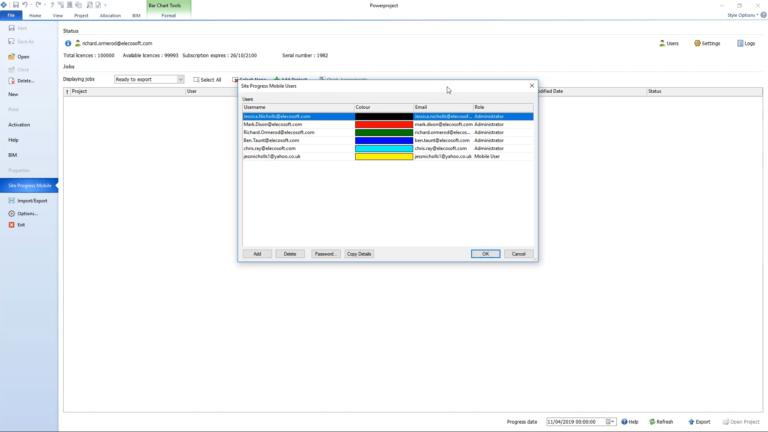This screenshot has height=432, width=768.
Task: Switch to the Allocation ribbon tab
Action: click(x=110, y=16)
